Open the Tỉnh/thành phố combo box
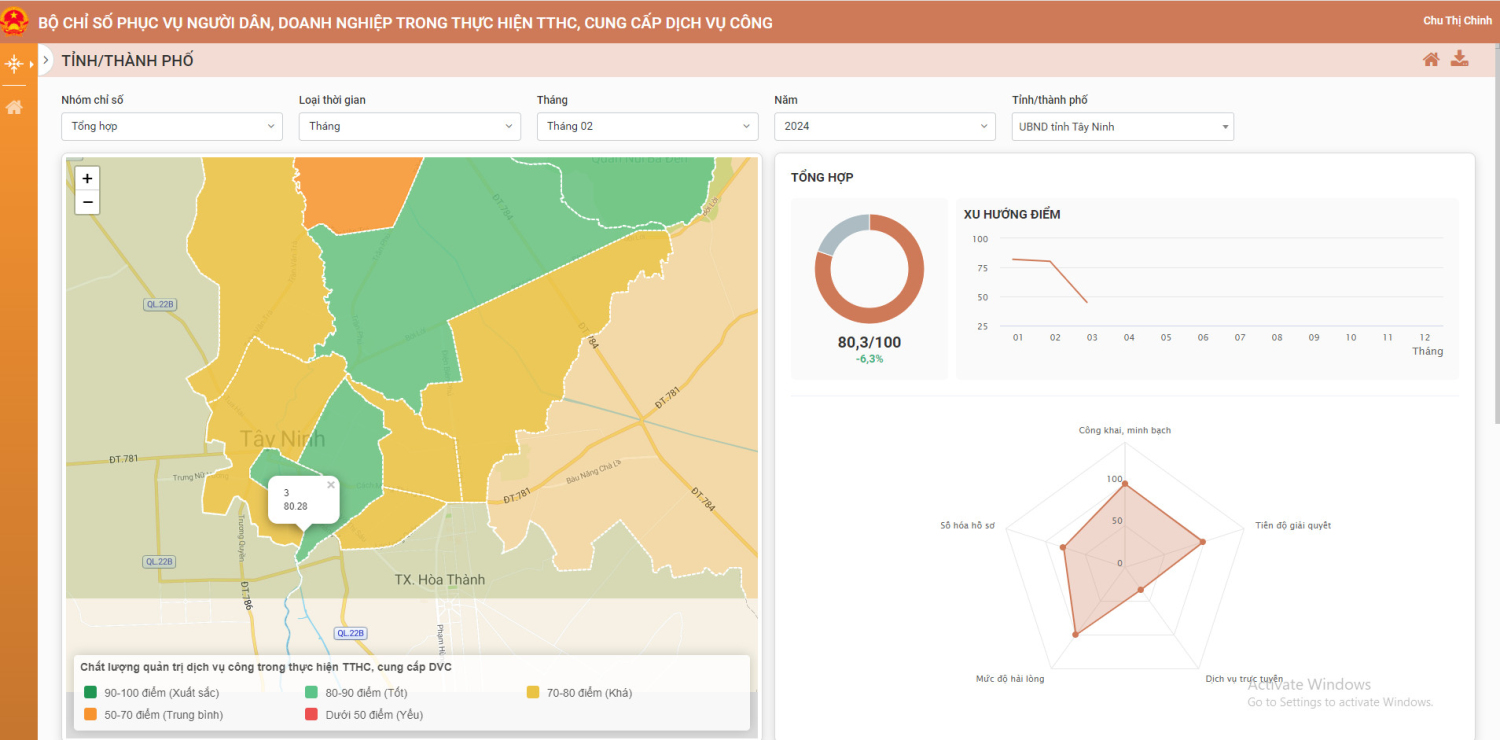The image size is (1500, 740). point(1123,126)
